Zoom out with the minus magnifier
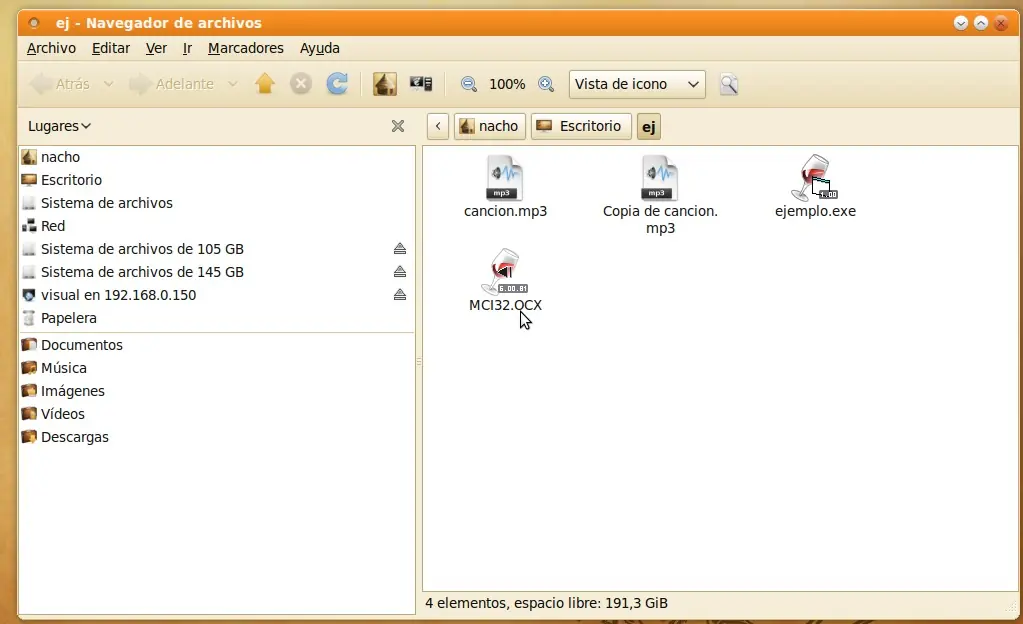 [x=468, y=84]
